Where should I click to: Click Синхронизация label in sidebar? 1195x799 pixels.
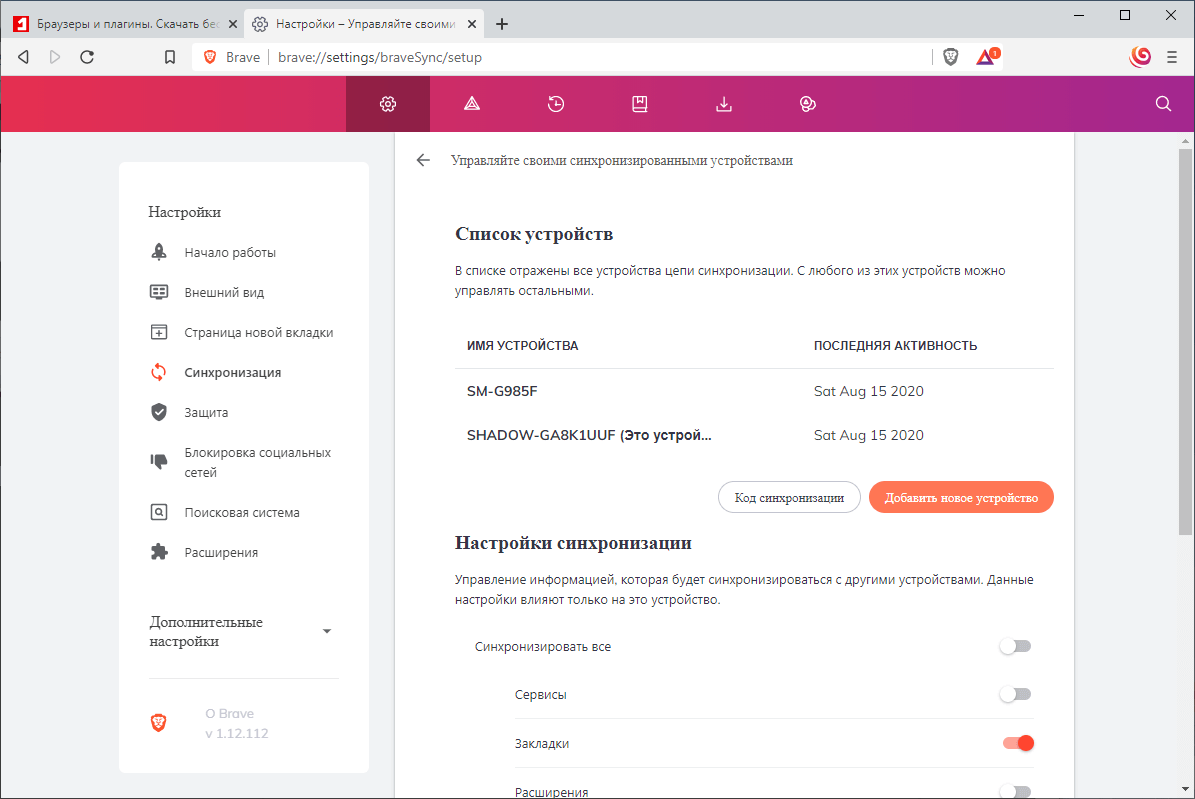[232, 372]
